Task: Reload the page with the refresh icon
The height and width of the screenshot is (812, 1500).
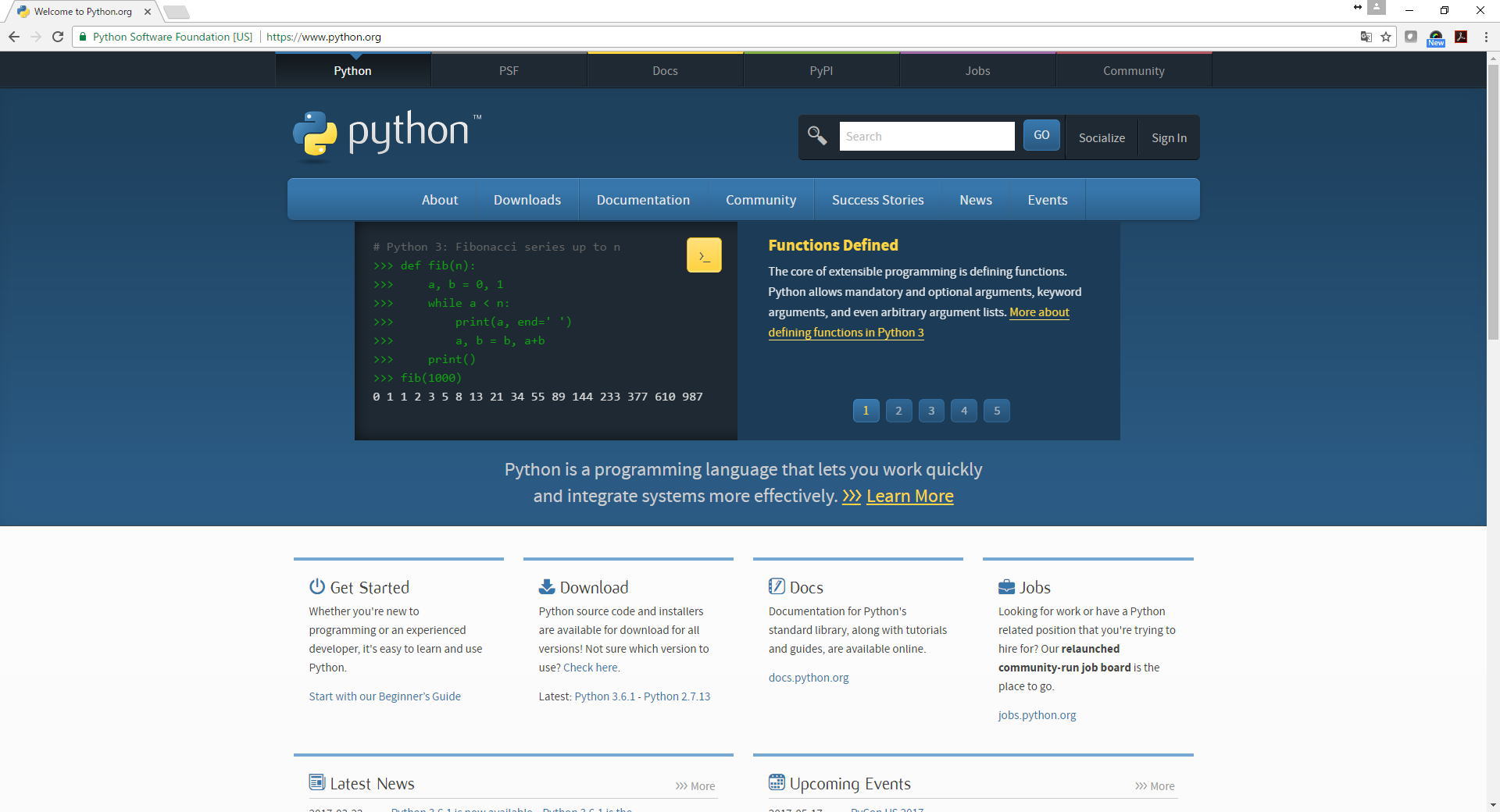Action: (x=58, y=37)
